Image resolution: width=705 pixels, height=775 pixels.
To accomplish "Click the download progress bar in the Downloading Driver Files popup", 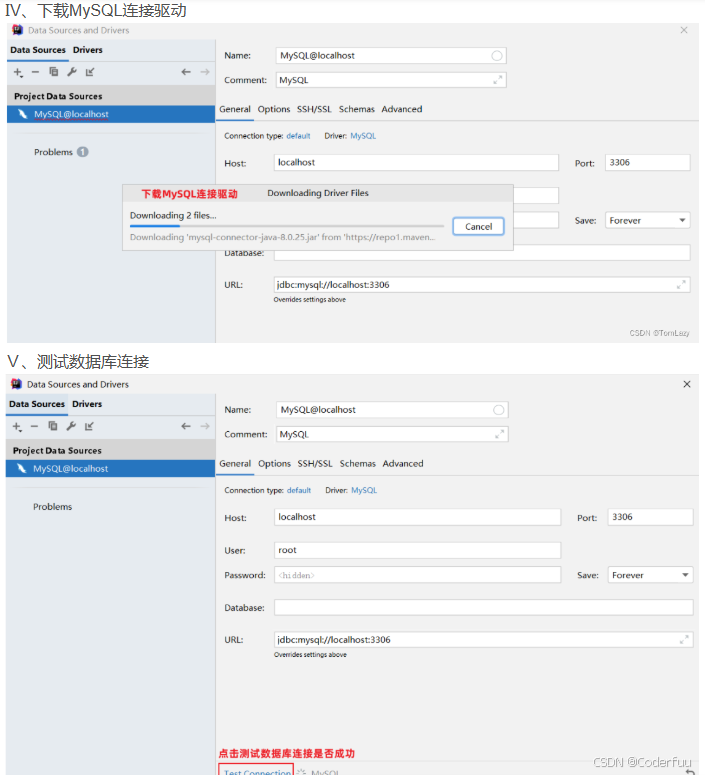I will 287,226.
